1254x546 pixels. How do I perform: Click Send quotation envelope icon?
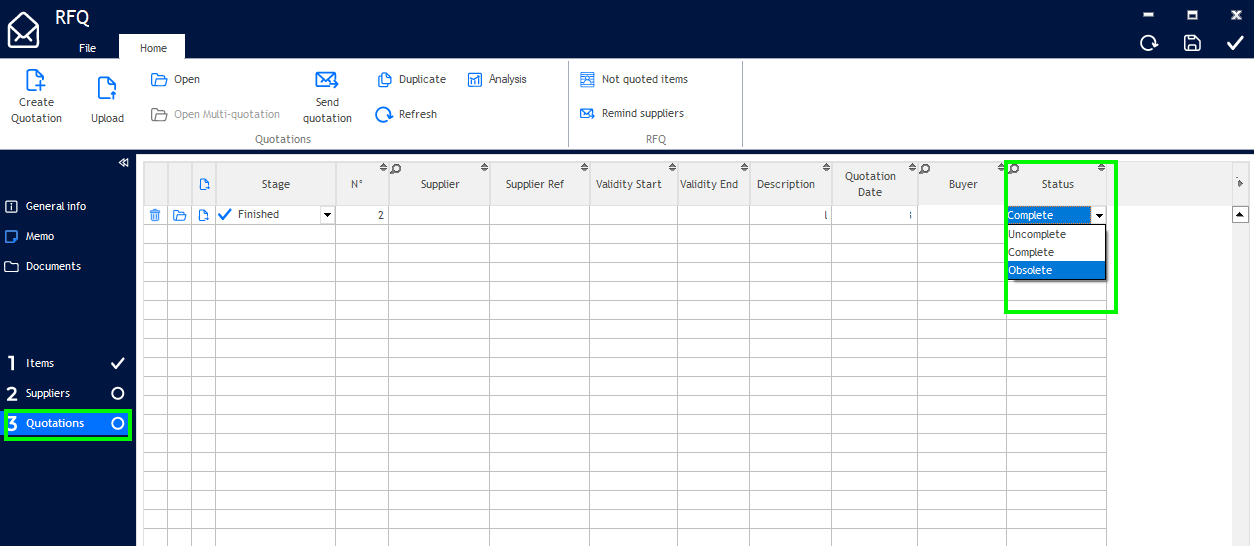point(326,80)
